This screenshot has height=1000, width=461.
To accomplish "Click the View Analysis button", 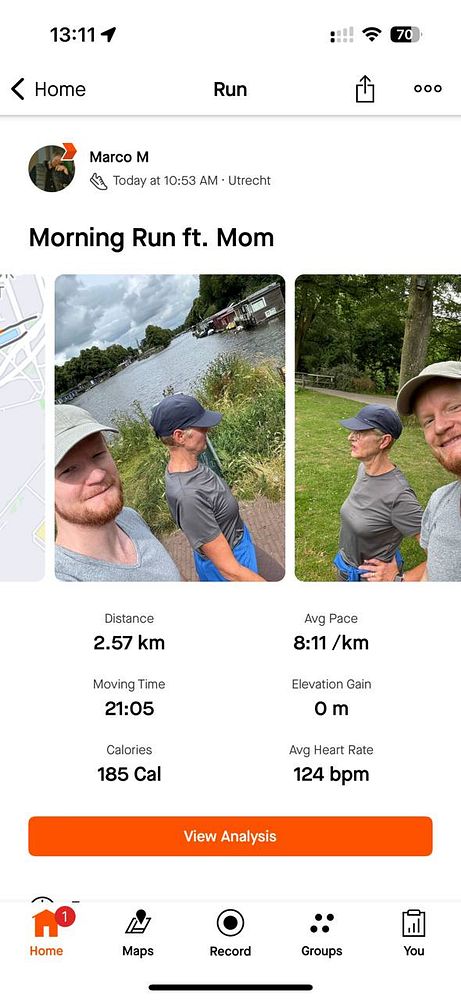I will [x=230, y=836].
